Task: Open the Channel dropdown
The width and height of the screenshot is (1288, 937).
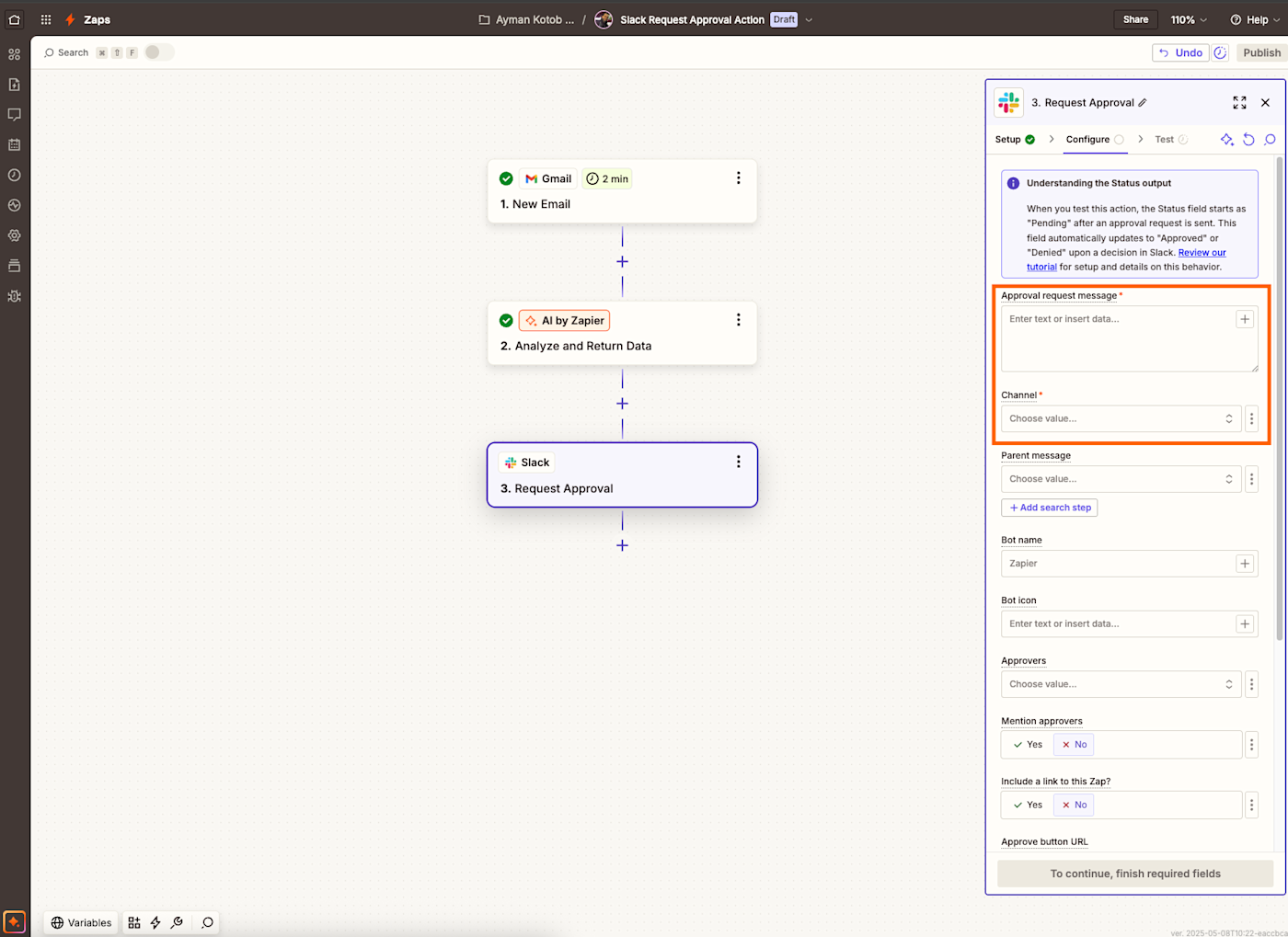Action: [x=1121, y=418]
